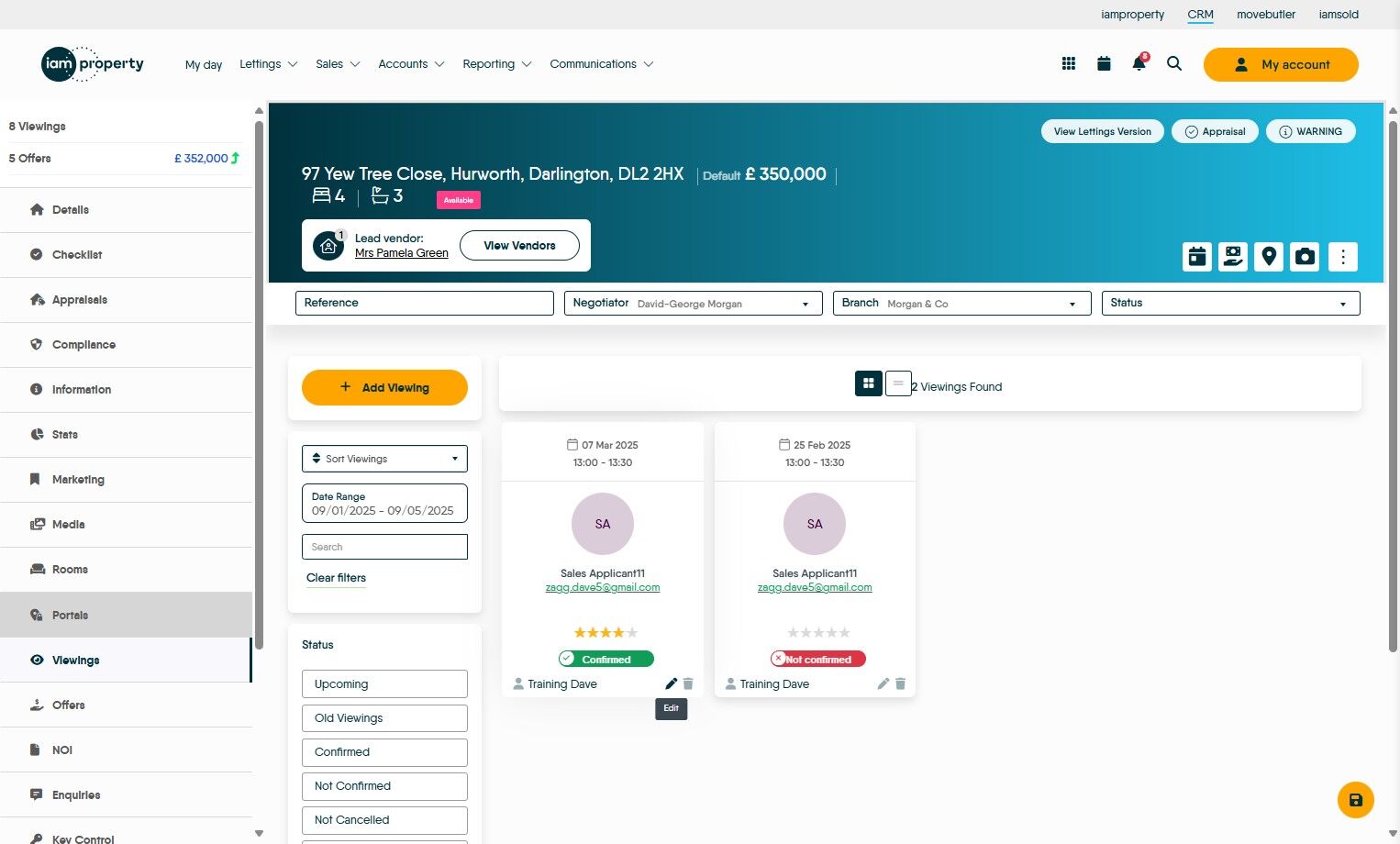
Task: Open the camera photos icon
Action: 1305,257
